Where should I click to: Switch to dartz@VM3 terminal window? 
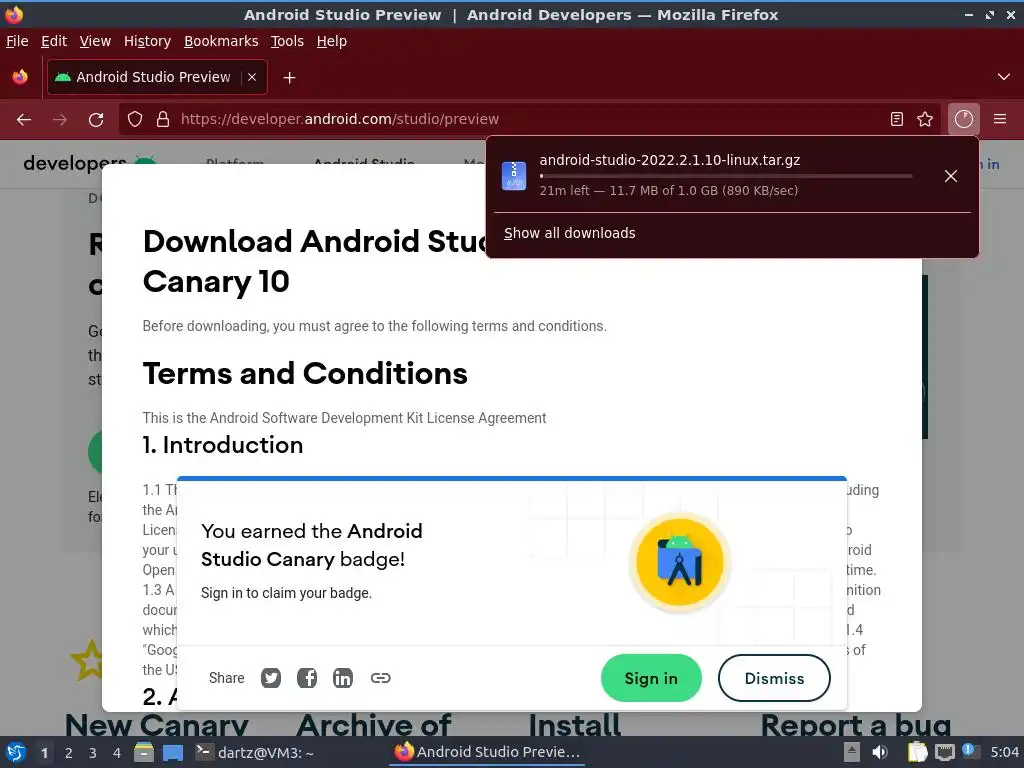[x=255, y=752]
